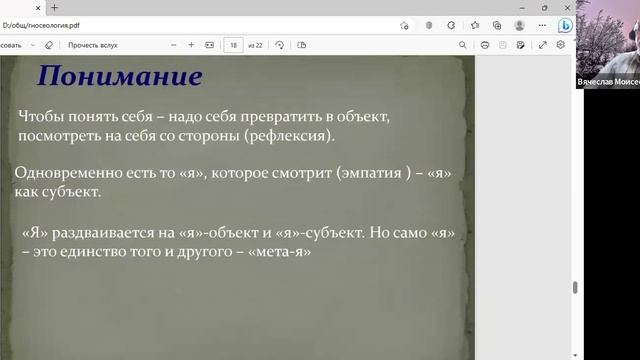Open the Collections icon
This screenshot has width=640, height=360.
pyautogui.click(x=497, y=25)
